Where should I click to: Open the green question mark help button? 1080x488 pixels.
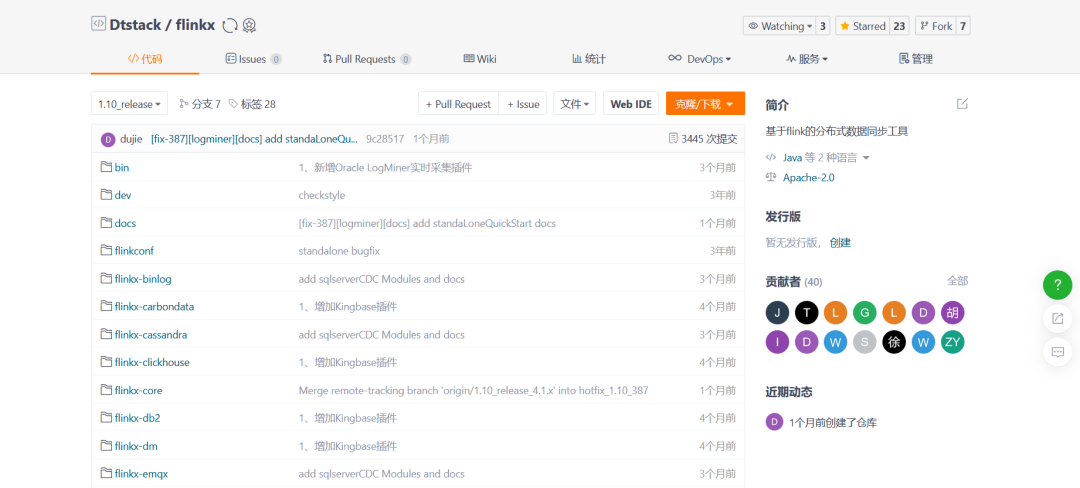tap(1057, 285)
